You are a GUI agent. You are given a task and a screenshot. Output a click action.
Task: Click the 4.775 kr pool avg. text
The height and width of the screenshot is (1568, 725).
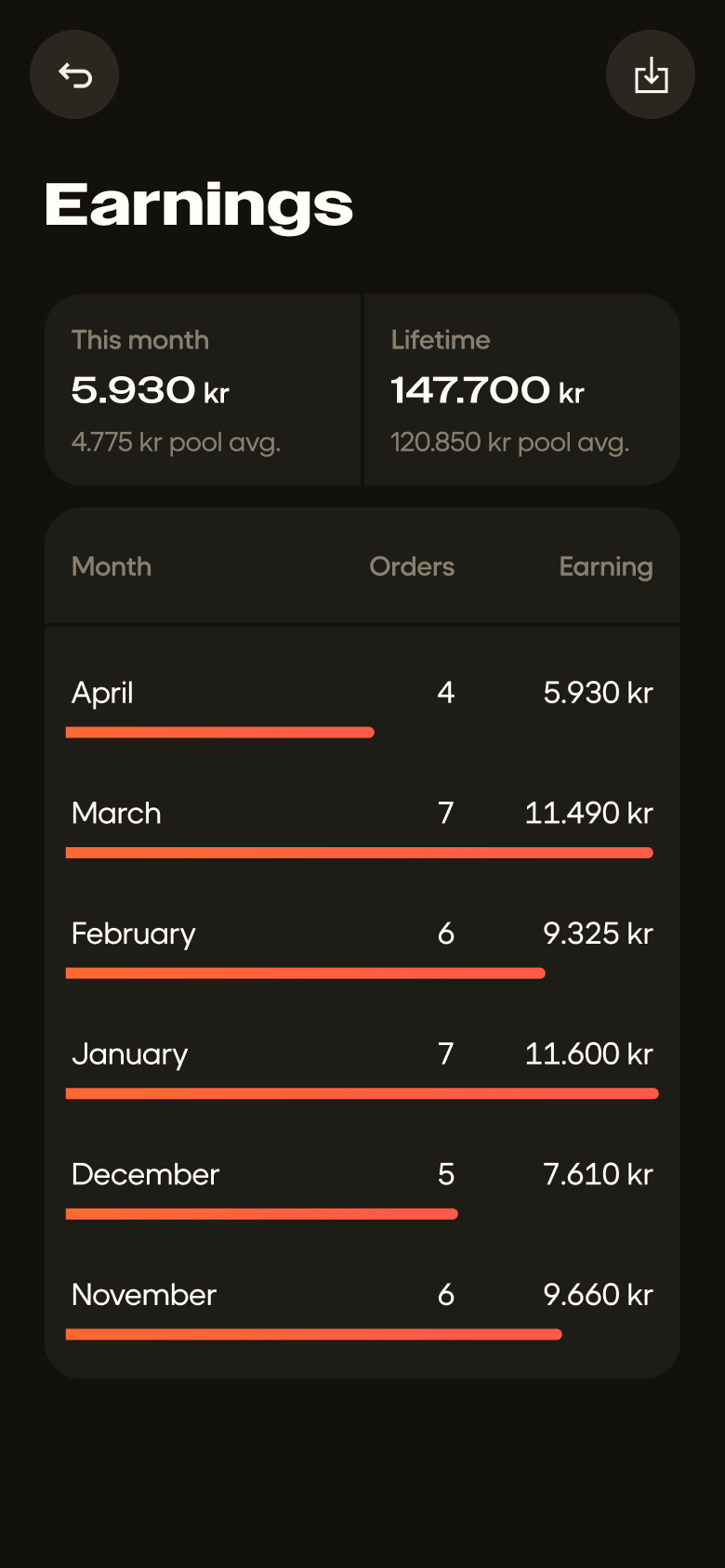point(177,442)
